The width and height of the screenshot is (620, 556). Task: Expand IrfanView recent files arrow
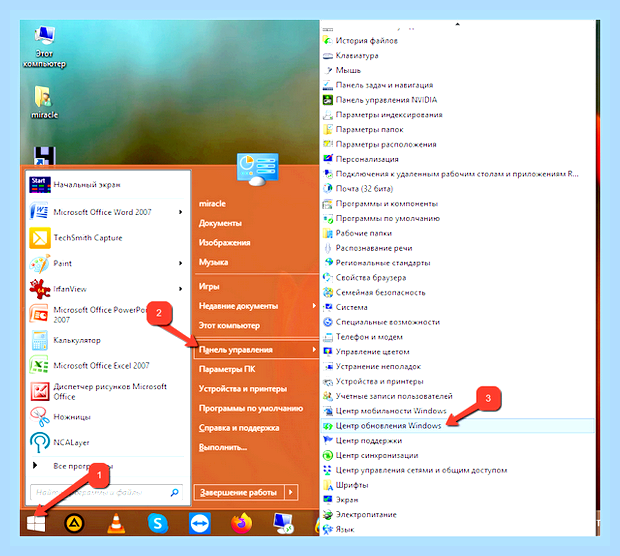coord(180,289)
